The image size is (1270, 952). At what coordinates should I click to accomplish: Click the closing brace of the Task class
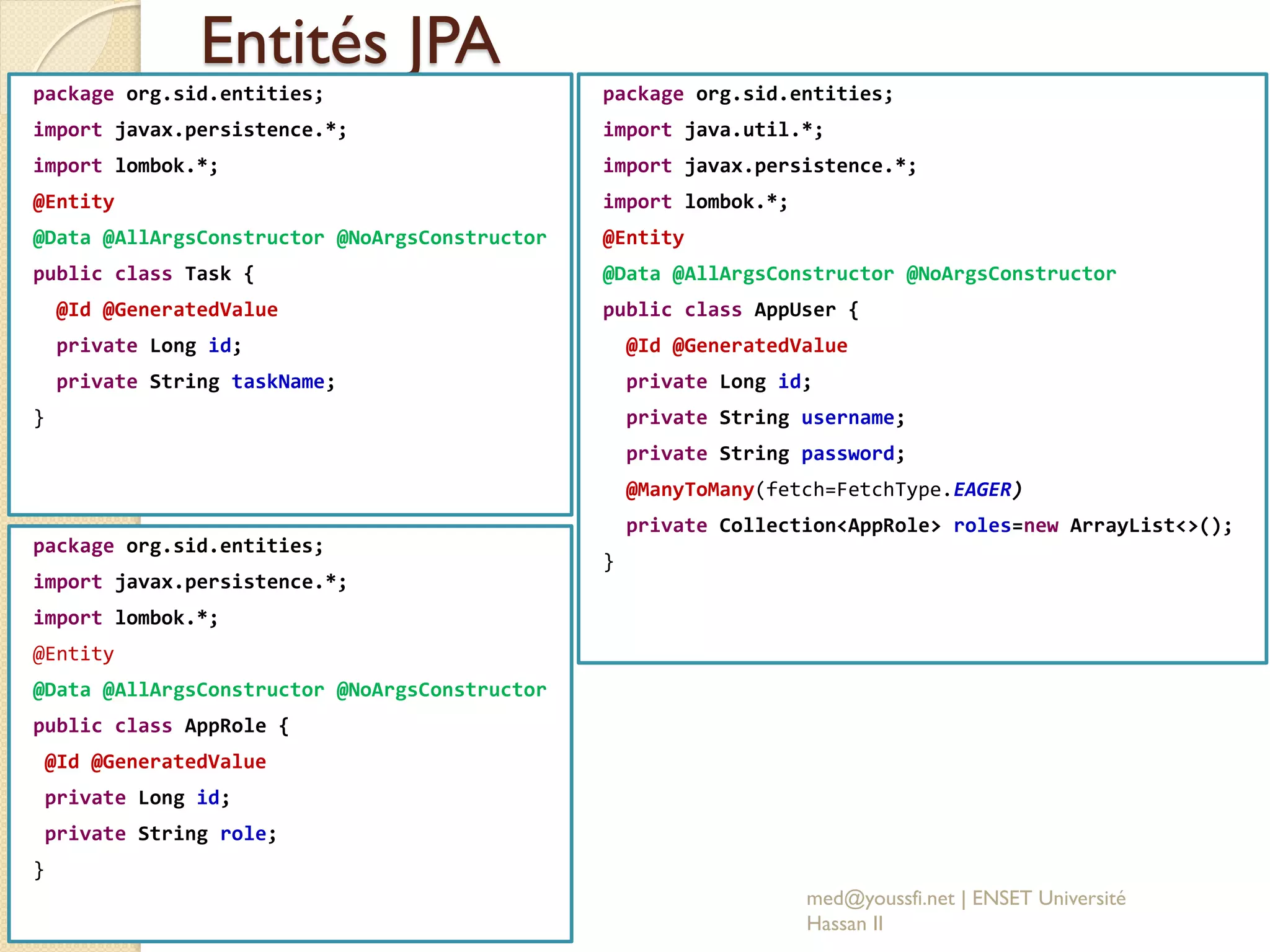pyautogui.click(x=39, y=418)
